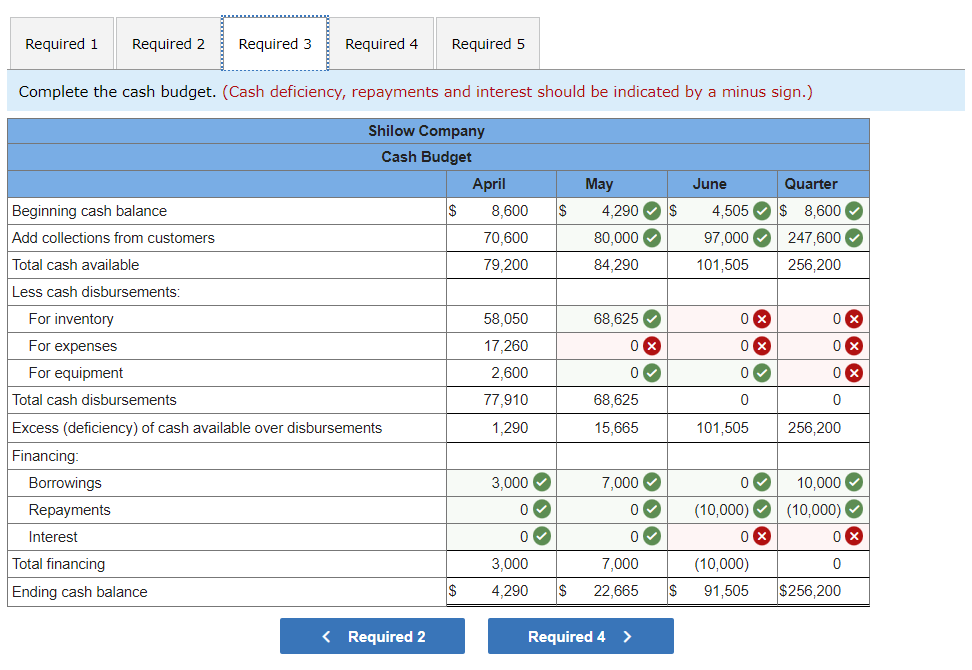
Task: Click the red X next to June inventory value
Action: coord(760,318)
